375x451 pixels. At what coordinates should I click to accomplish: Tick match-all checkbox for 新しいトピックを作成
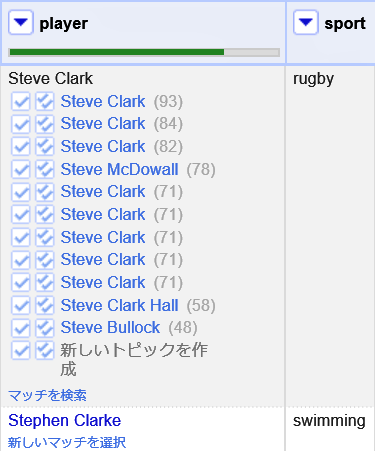[x=45, y=351]
